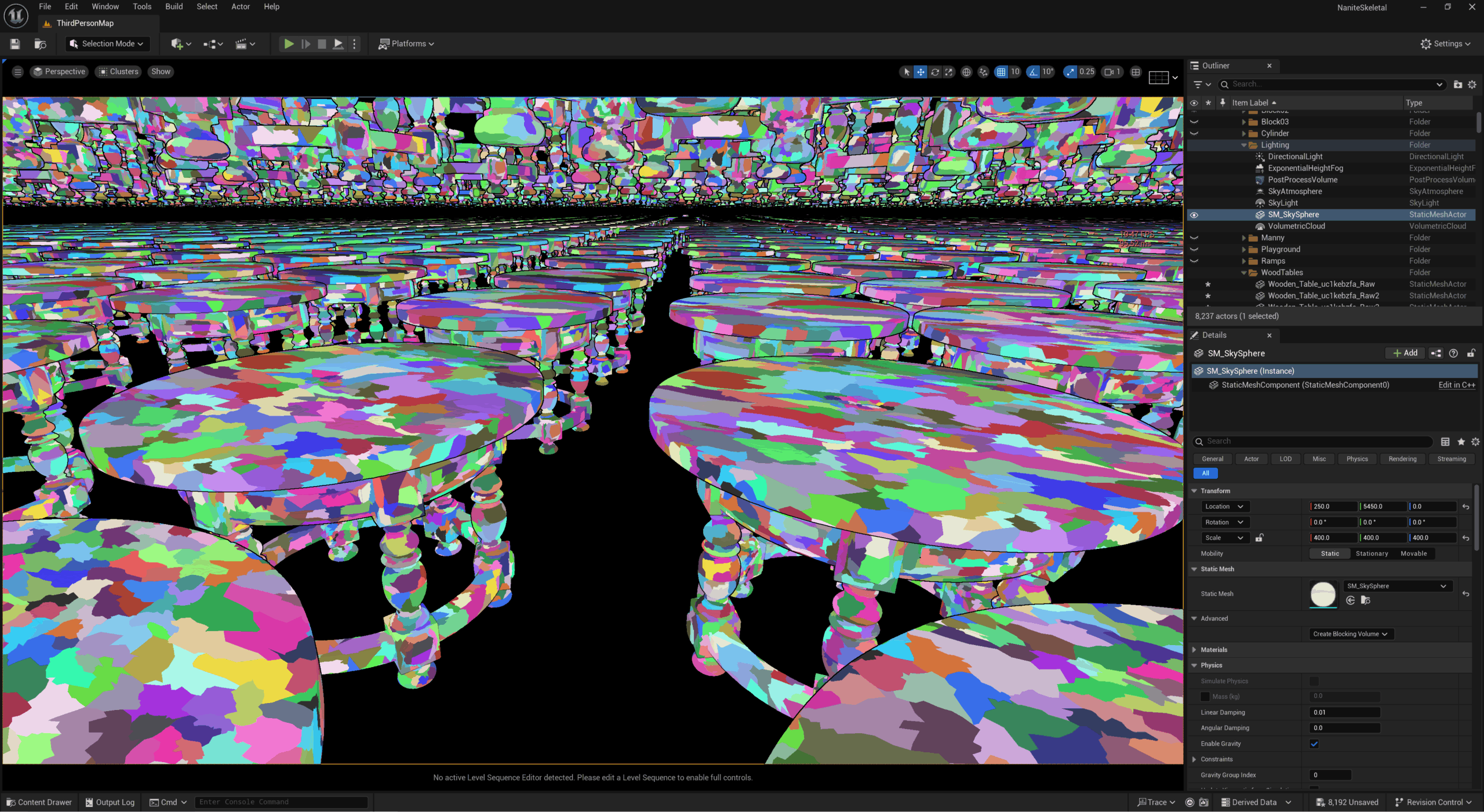Start Play in Editor with green play button
The image size is (1484, 812).
(288, 43)
